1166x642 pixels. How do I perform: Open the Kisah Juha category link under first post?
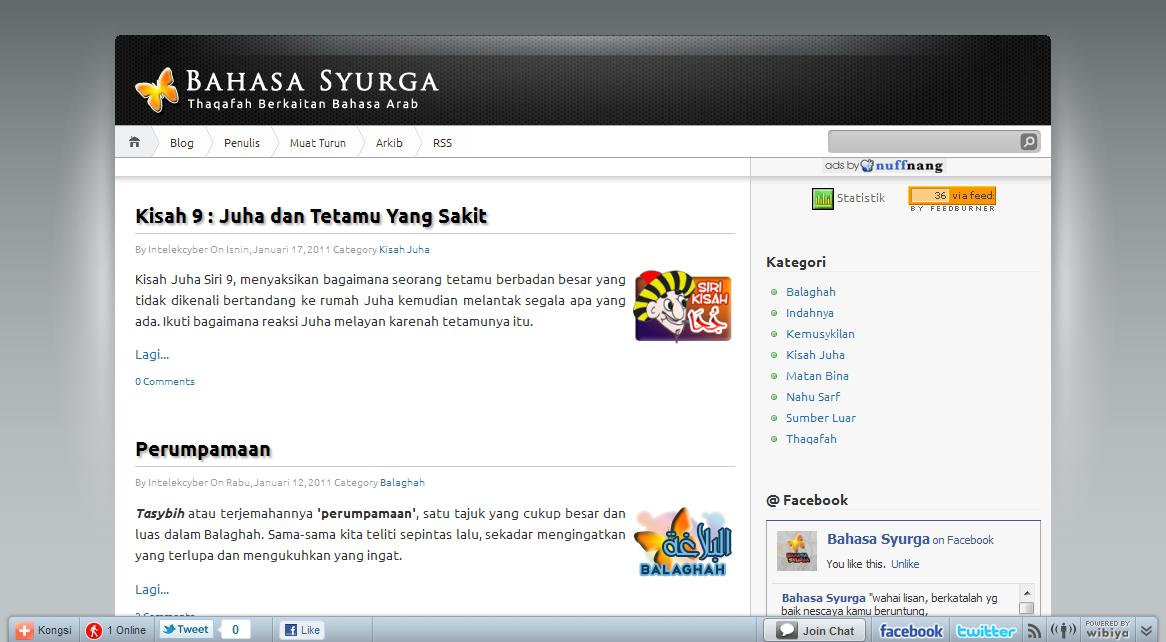click(x=405, y=249)
